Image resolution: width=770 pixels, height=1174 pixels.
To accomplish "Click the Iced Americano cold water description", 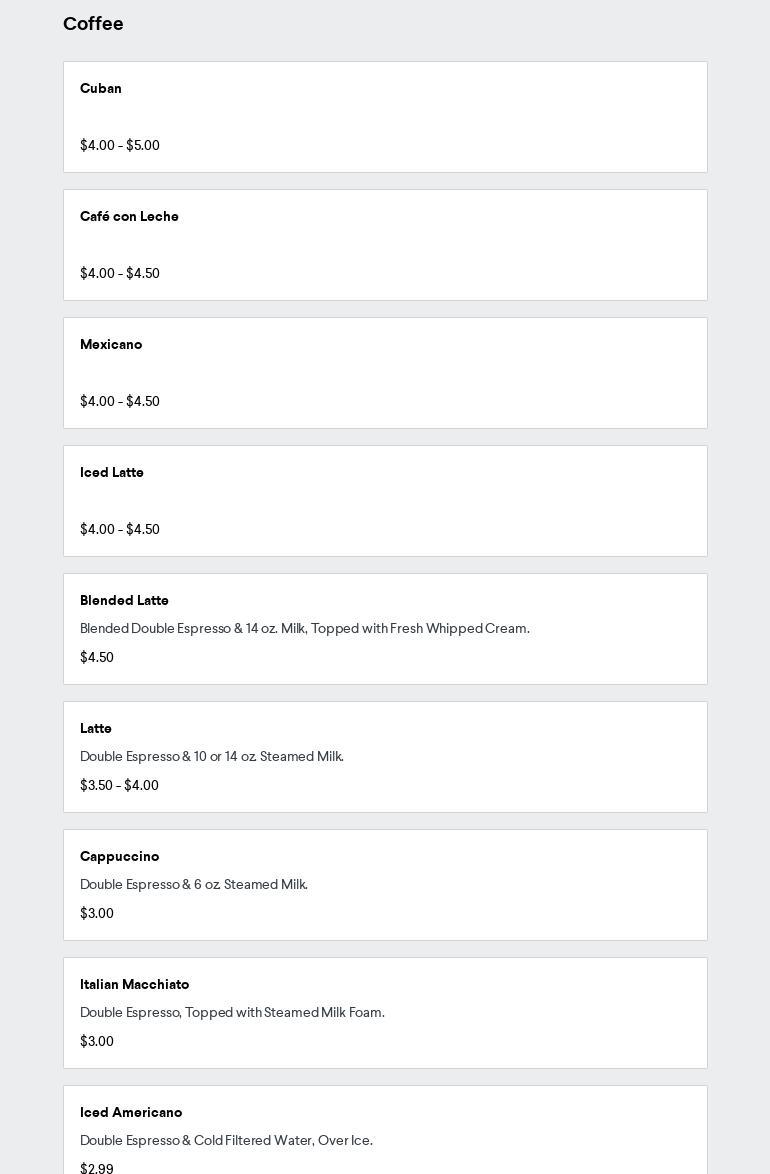I will 226,1141.
